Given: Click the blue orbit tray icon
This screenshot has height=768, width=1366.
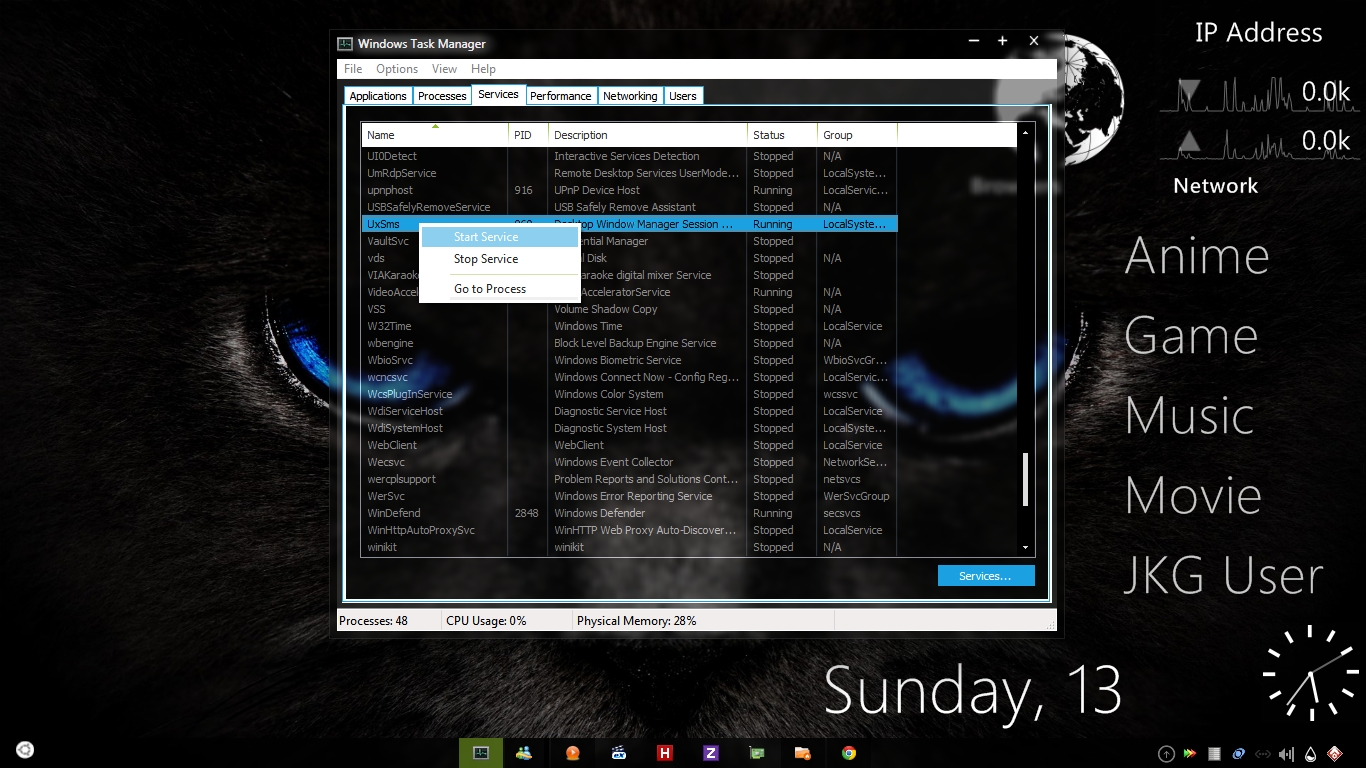Looking at the screenshot, I should tap(1238, 754).
